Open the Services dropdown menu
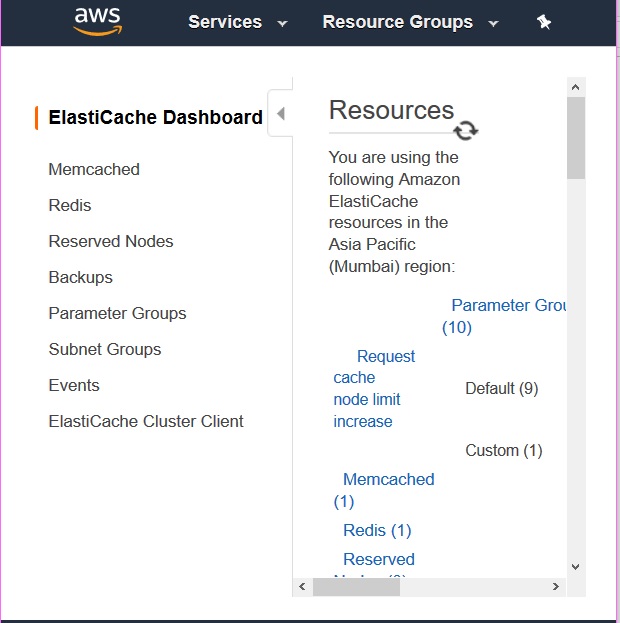620x623 pixels. coord(237,22)
